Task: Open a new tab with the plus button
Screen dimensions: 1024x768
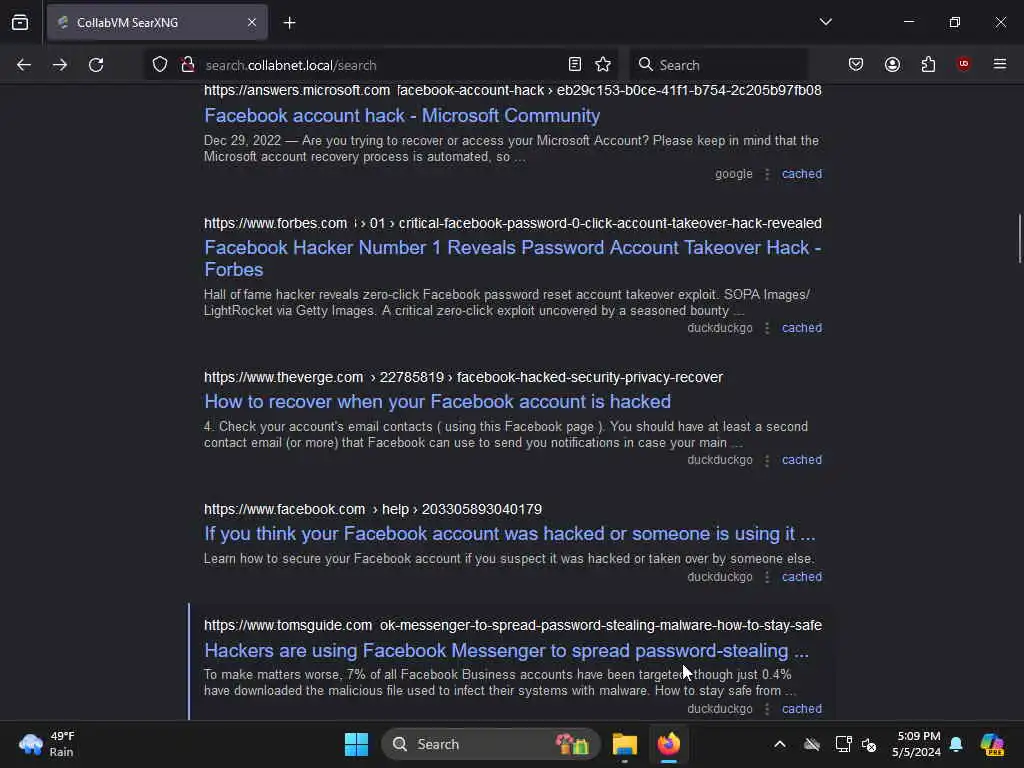Action: pyautogui.click(x=289, y=23)
